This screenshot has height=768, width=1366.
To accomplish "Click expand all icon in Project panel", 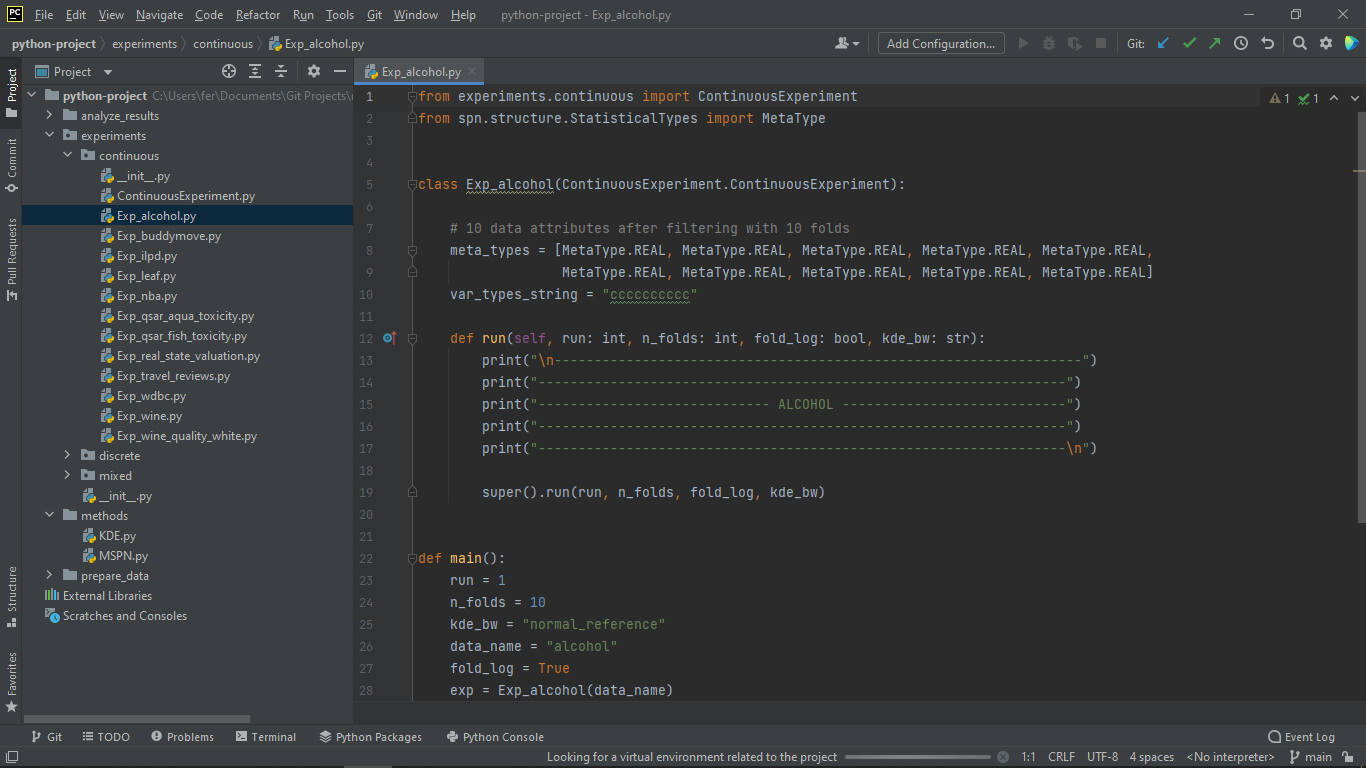I will click(x=255, y=71).
